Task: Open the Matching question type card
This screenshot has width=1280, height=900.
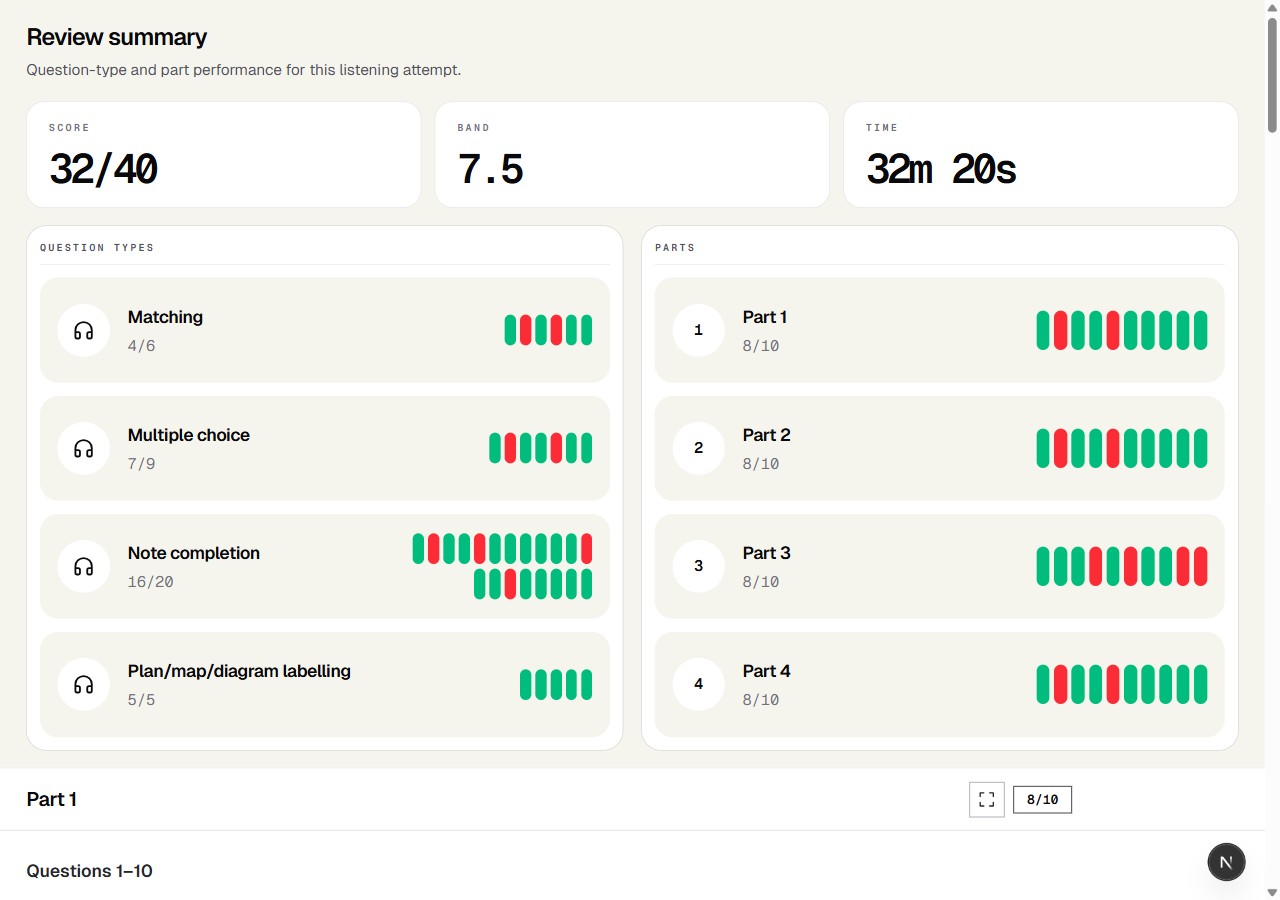Action: coord(325,330)
